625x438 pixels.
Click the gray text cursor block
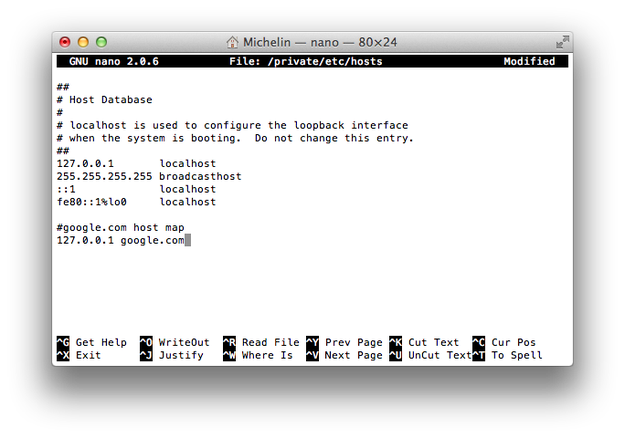pos(188,240)
